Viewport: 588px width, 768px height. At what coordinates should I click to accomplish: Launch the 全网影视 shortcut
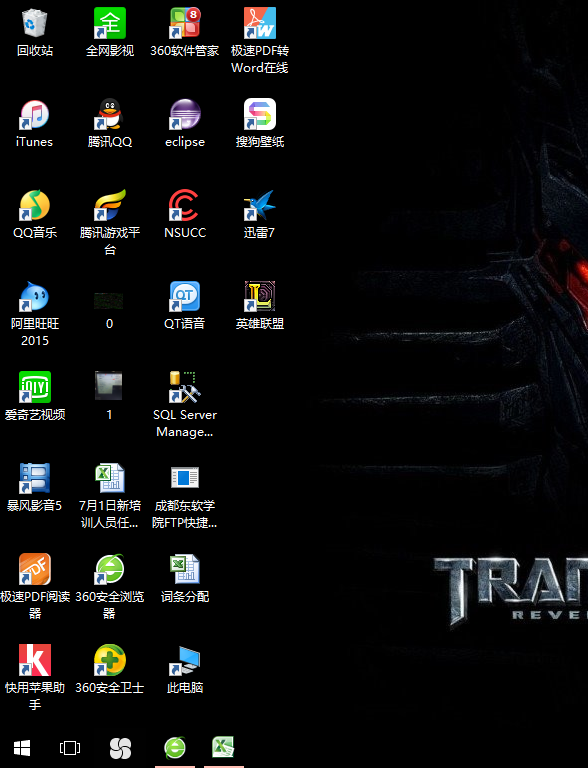tap(110, 23)
